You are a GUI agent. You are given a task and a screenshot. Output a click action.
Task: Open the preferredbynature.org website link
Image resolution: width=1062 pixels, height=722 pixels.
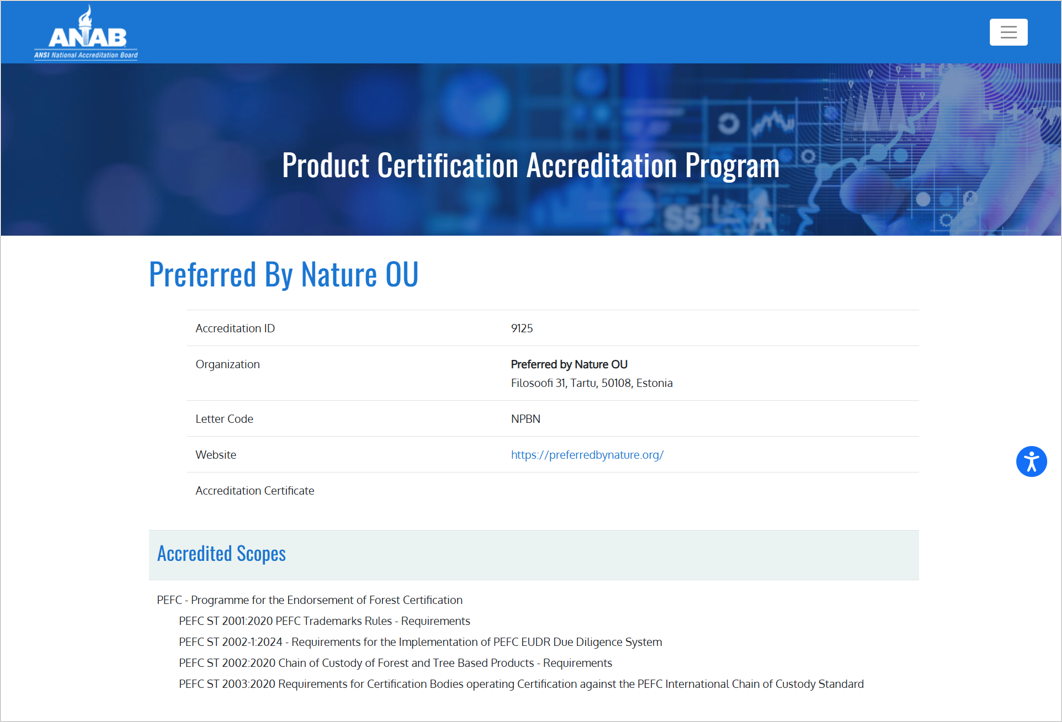point(587,455)
